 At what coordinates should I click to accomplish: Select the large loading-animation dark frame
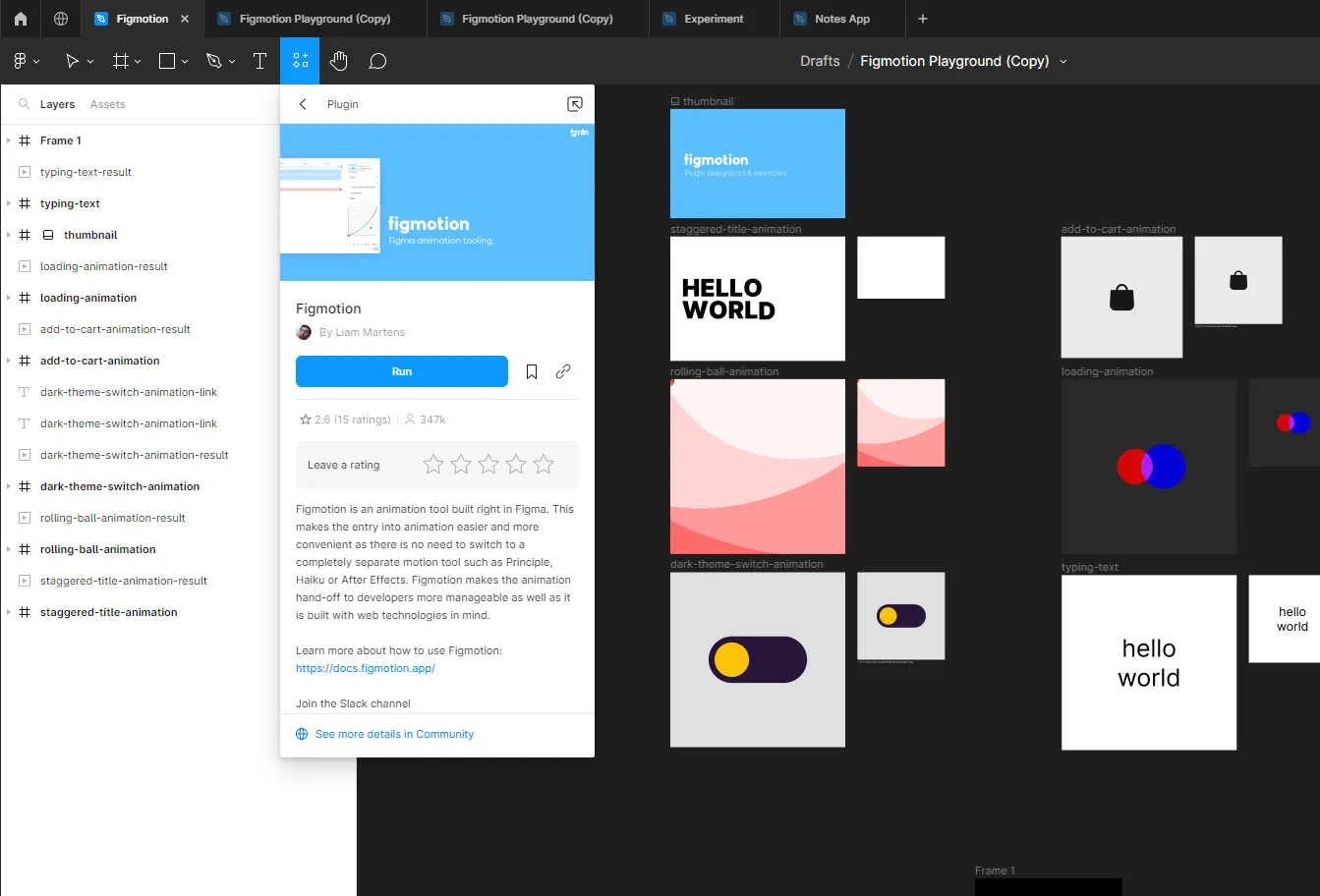[x=1149, y=467]
